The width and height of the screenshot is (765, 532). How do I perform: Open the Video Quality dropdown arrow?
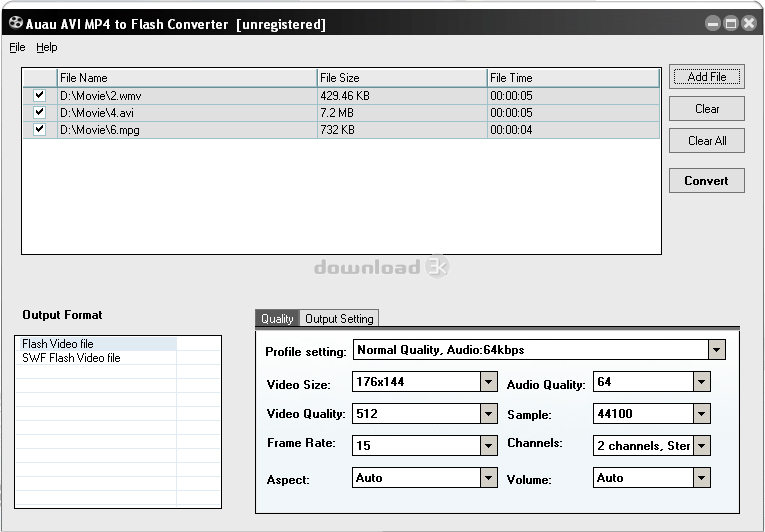coord(488,414)
